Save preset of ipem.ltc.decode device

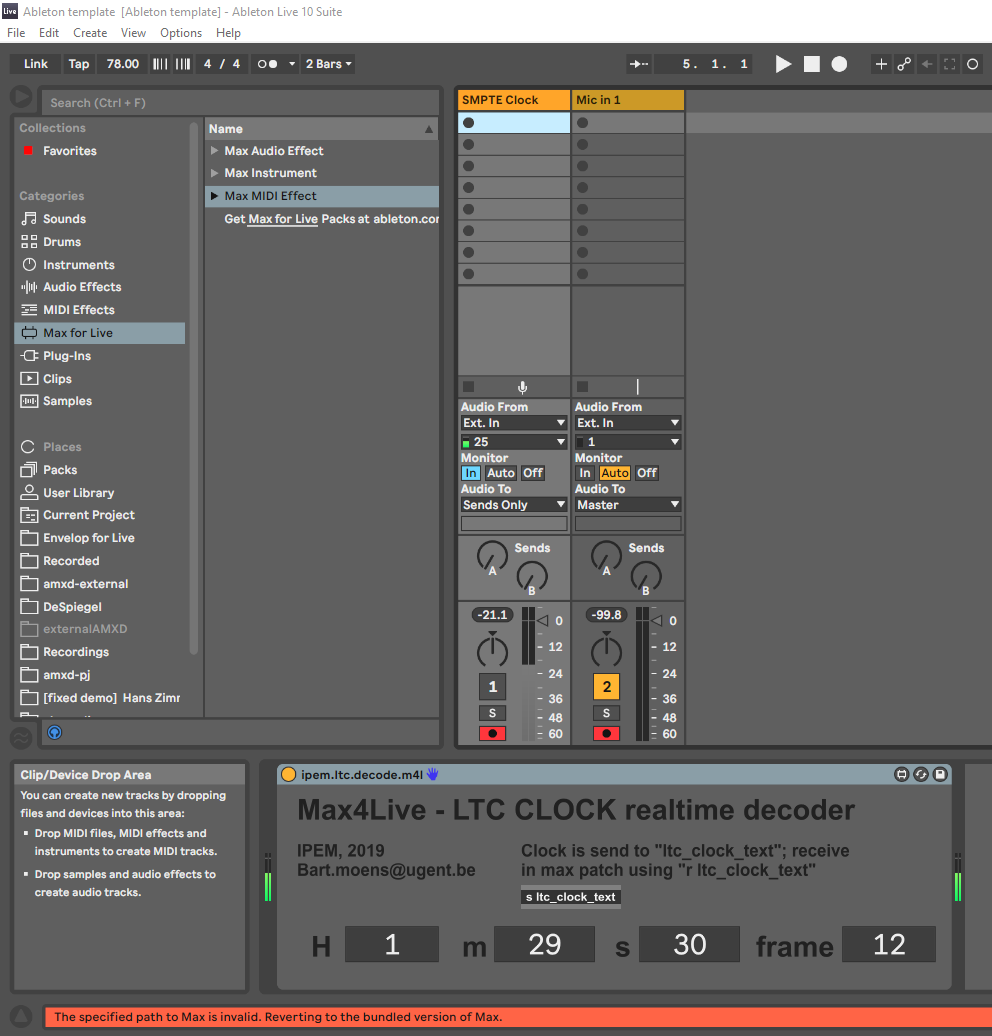pos(940,774)
